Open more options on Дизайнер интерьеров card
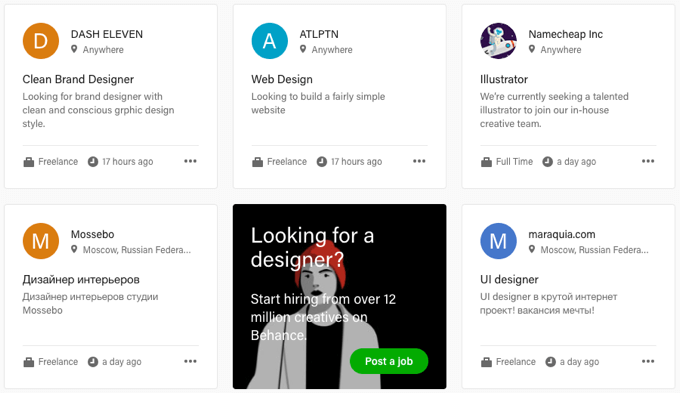Screen dimensions: 680x393 (190, 361)
